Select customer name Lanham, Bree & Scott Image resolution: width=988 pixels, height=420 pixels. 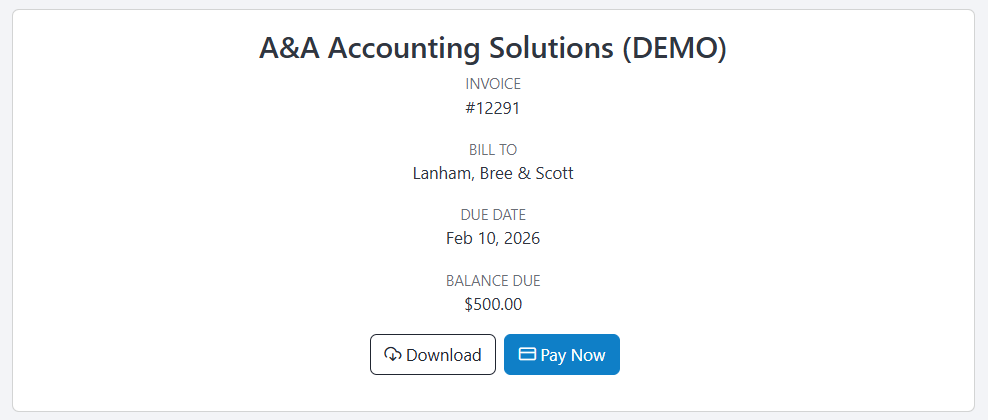[493, 173]
